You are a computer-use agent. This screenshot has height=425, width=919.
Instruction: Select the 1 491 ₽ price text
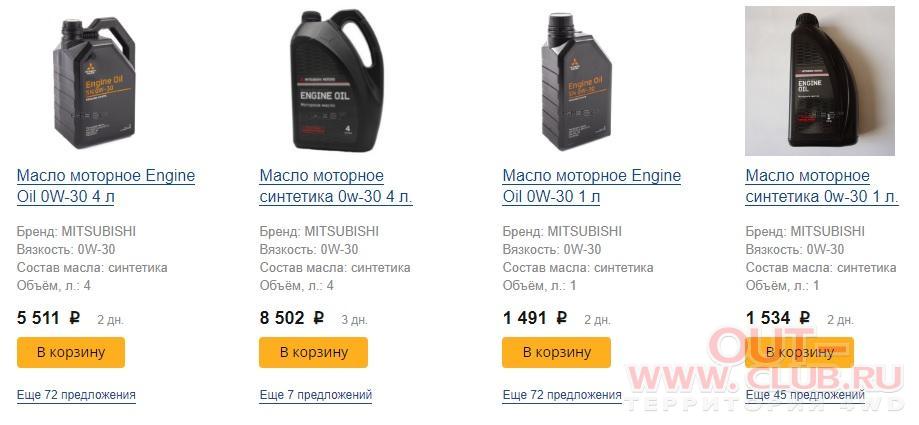(535, 318)
